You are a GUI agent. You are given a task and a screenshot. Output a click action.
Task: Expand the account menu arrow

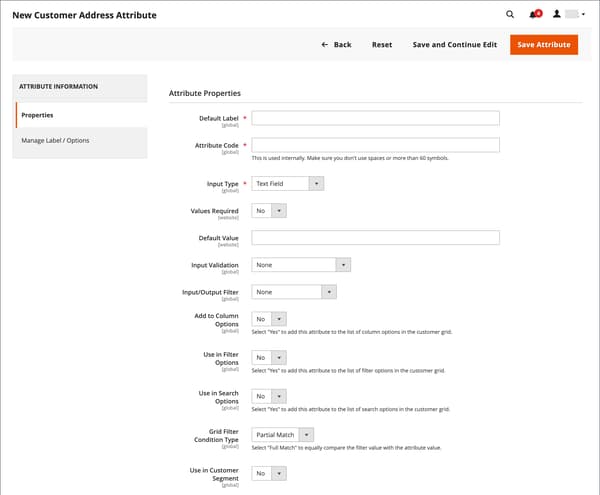[583, 15]
